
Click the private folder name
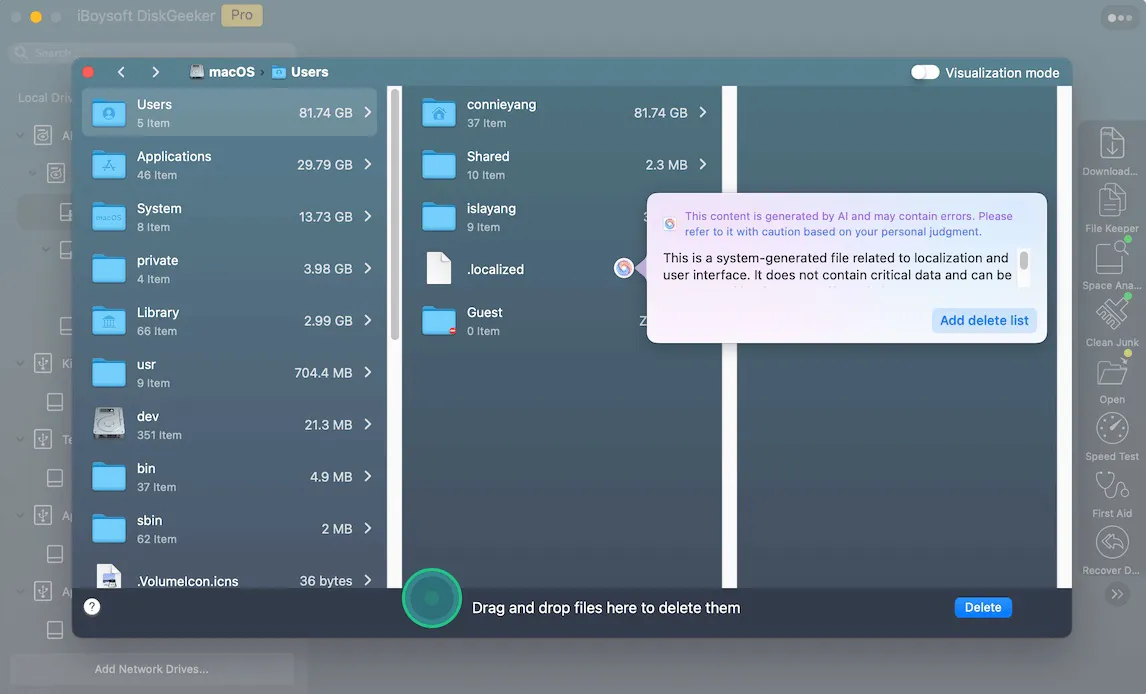(157, 261)
